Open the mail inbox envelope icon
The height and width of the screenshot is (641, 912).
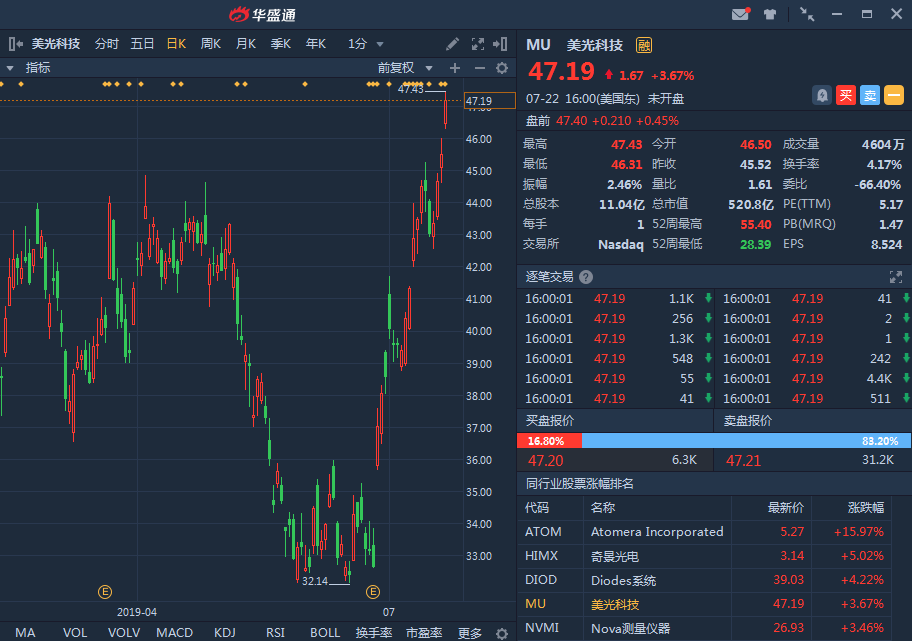point(740,14)
